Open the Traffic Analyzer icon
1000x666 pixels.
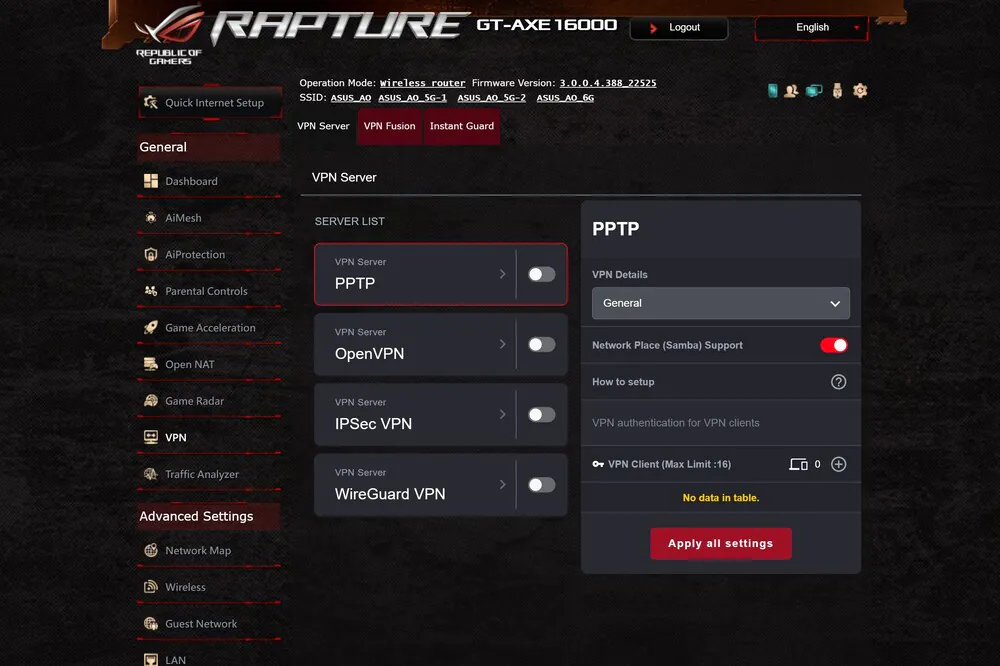(x=151, y=474)
